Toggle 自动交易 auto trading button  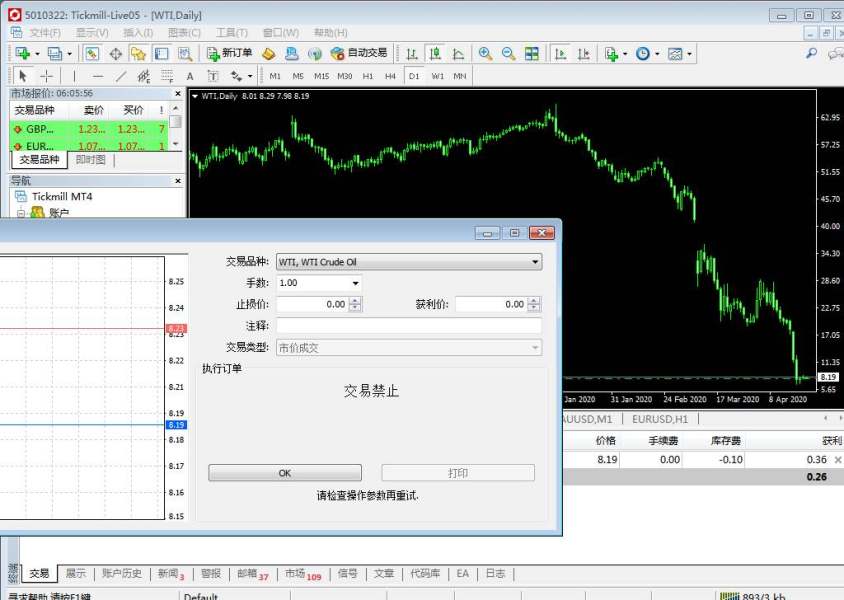click(359, 53)
